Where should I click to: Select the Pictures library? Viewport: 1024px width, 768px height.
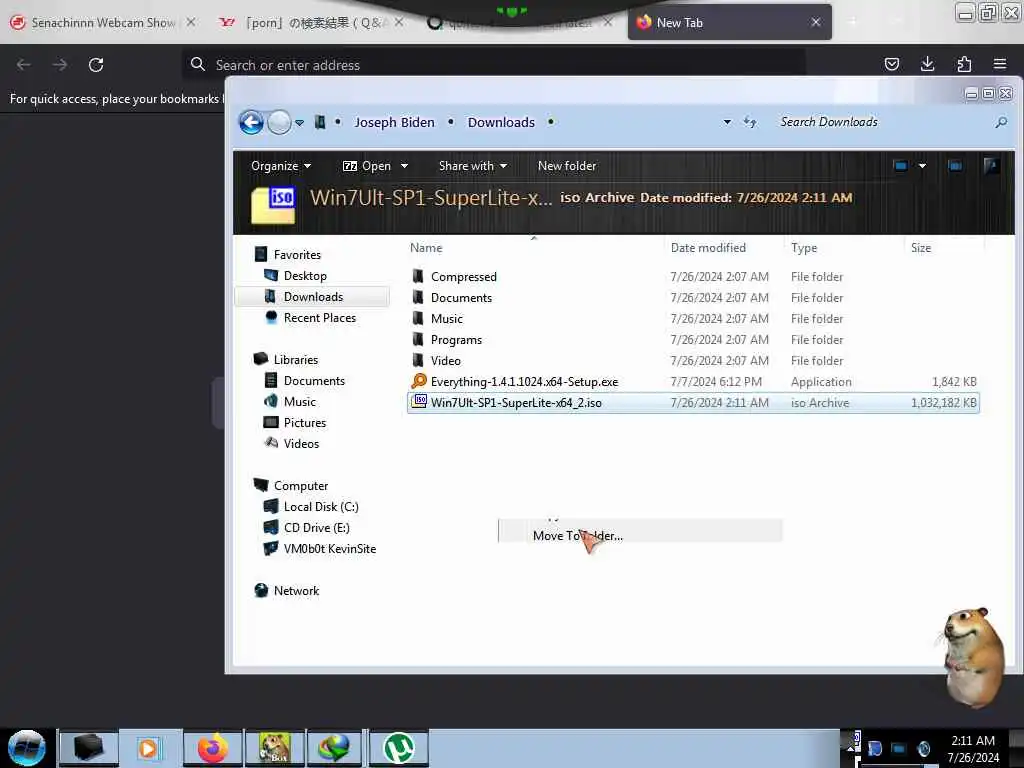[x=304, y=423]
